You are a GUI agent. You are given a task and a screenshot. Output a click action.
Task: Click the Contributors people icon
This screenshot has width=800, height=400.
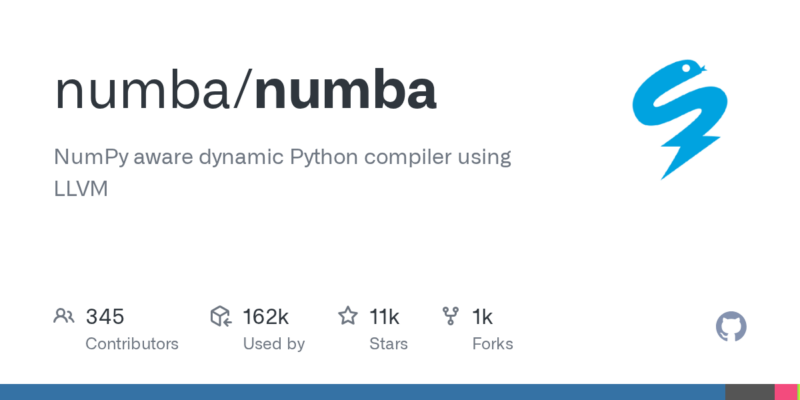pos(64,317)
